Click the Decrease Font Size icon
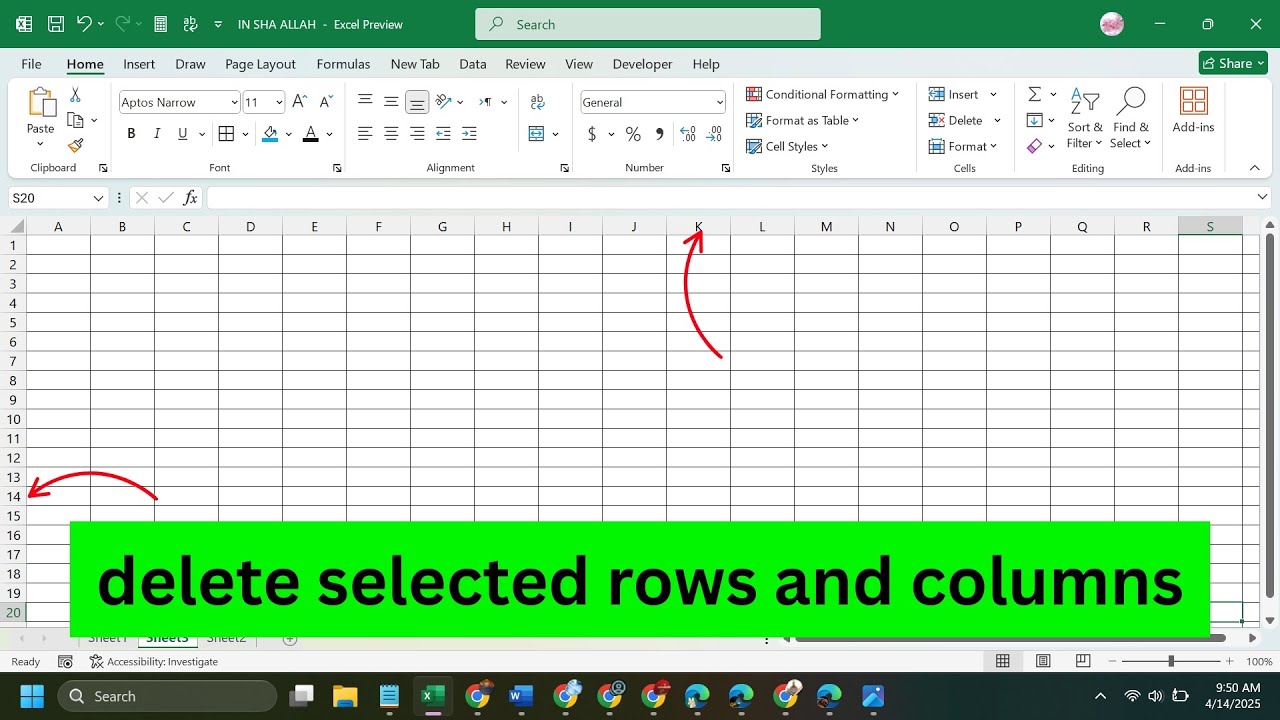The image size is (1280, 720). tap(325, 102)
